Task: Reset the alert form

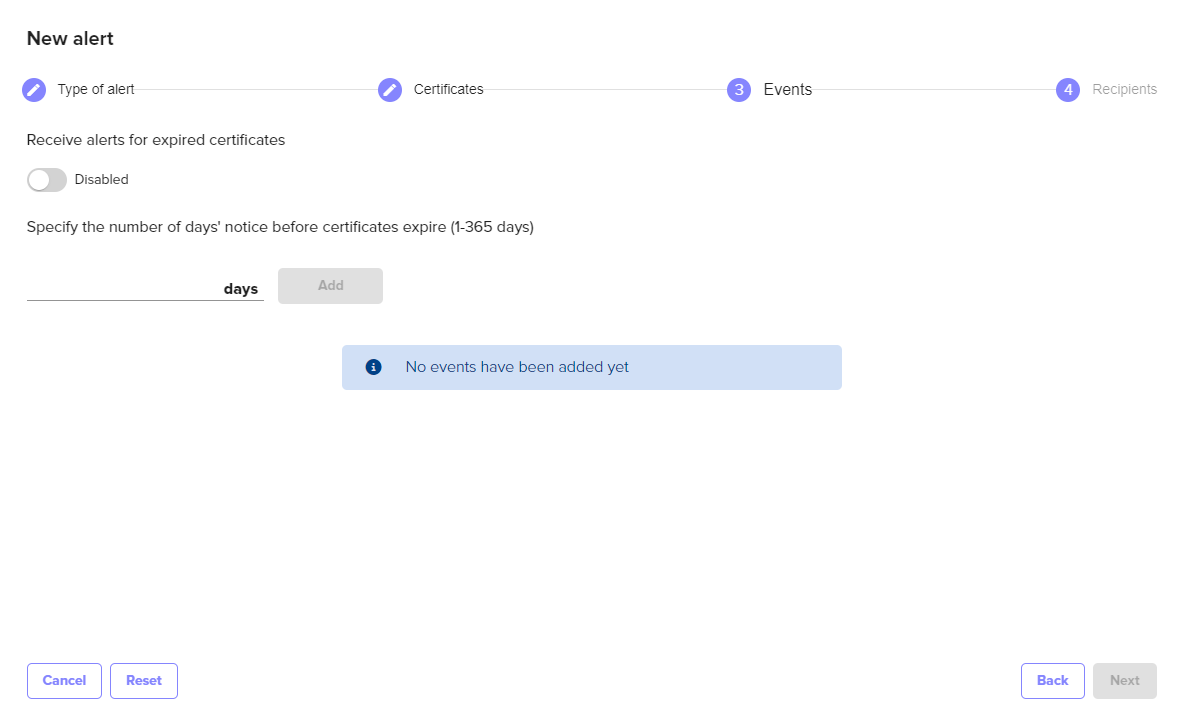Action: [x=144, y=681]
